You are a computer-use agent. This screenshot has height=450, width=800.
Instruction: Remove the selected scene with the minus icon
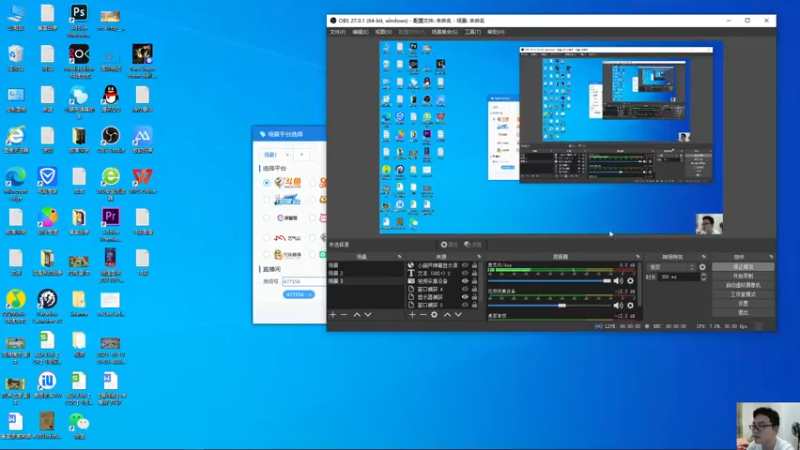point(344,315)
